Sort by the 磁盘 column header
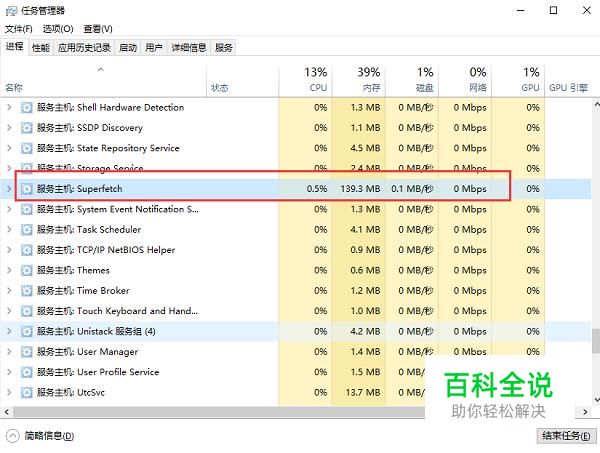This screenshot has height=453, width=600. [x=412, y=80]
